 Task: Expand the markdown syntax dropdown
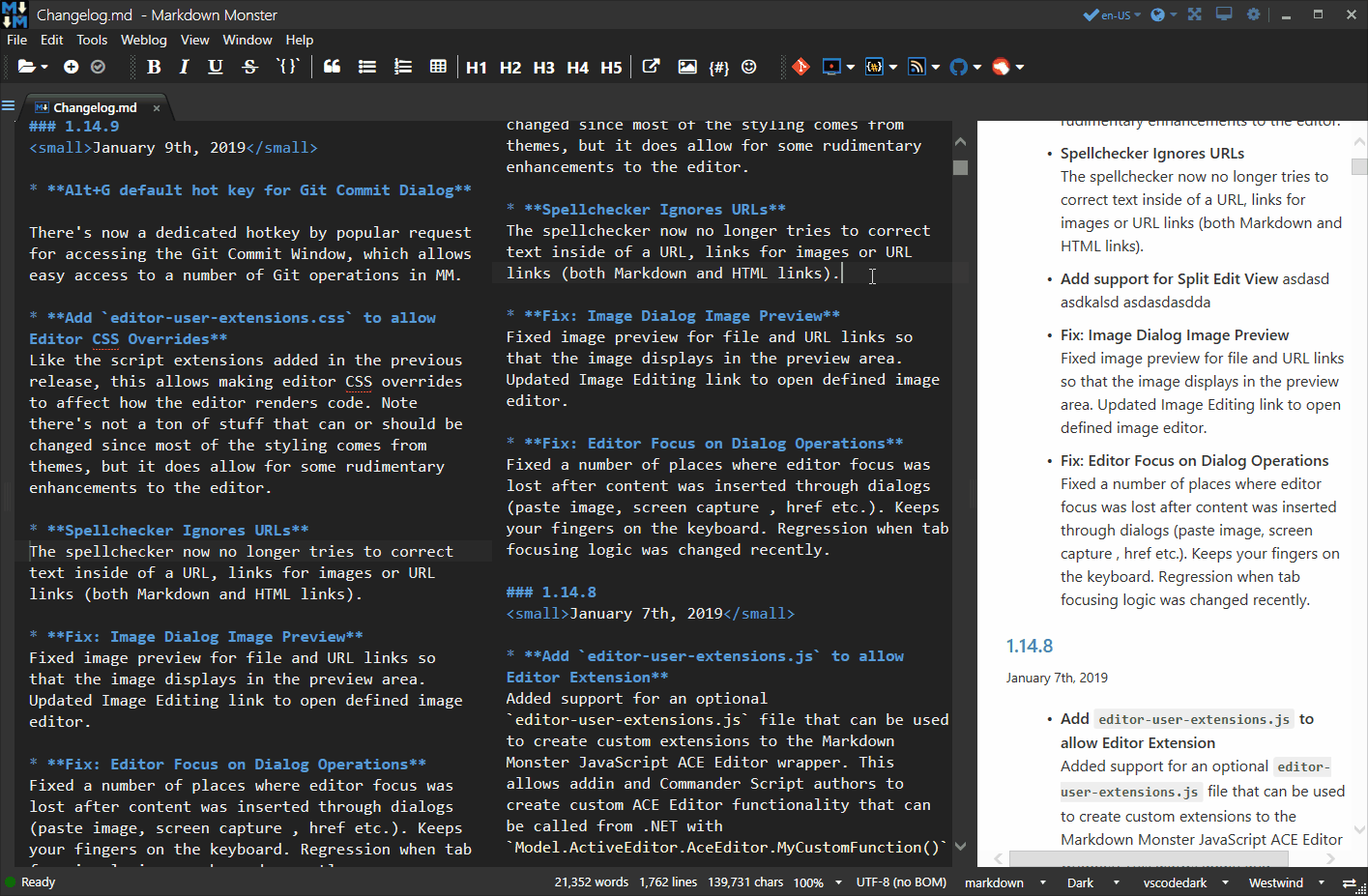pos(1042,882)
